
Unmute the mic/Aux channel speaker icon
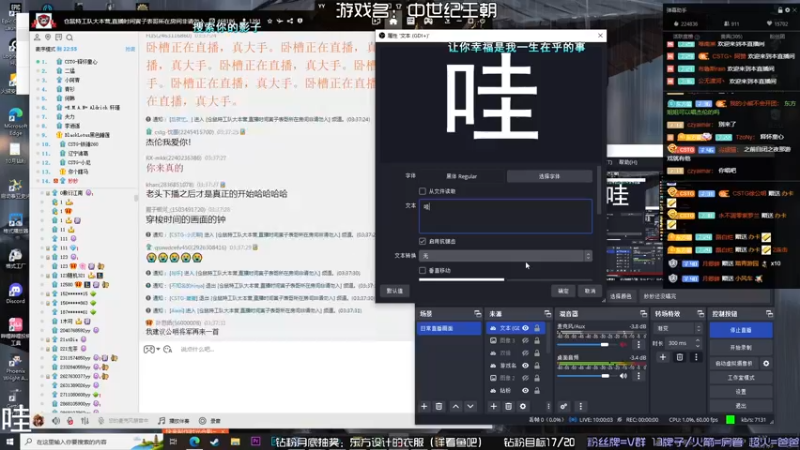(x=623, y=344)
